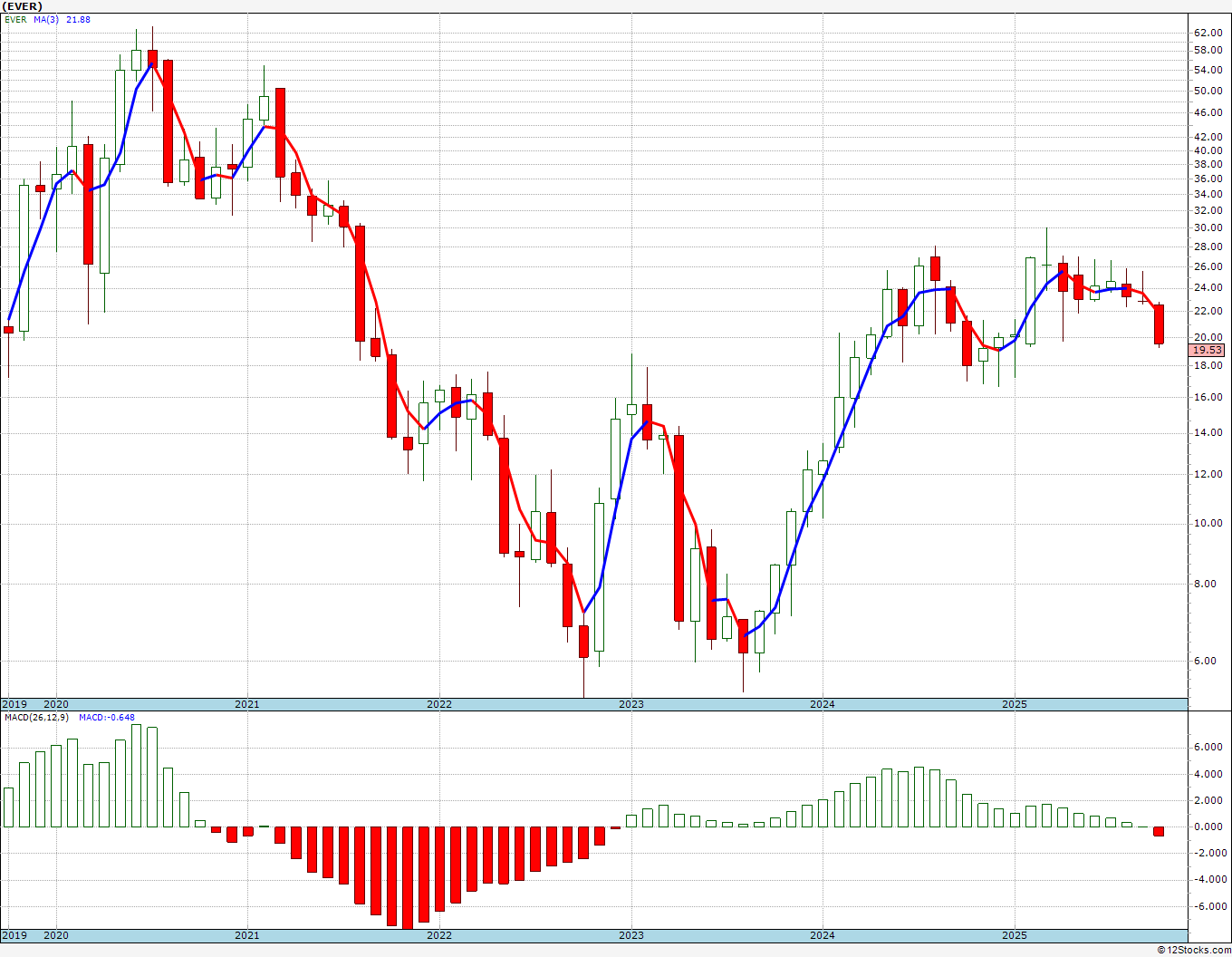The height and width of the screenshot is (957, 1232).
Task: Click the 50.00 price axis label
Action: pos(1208,91)
